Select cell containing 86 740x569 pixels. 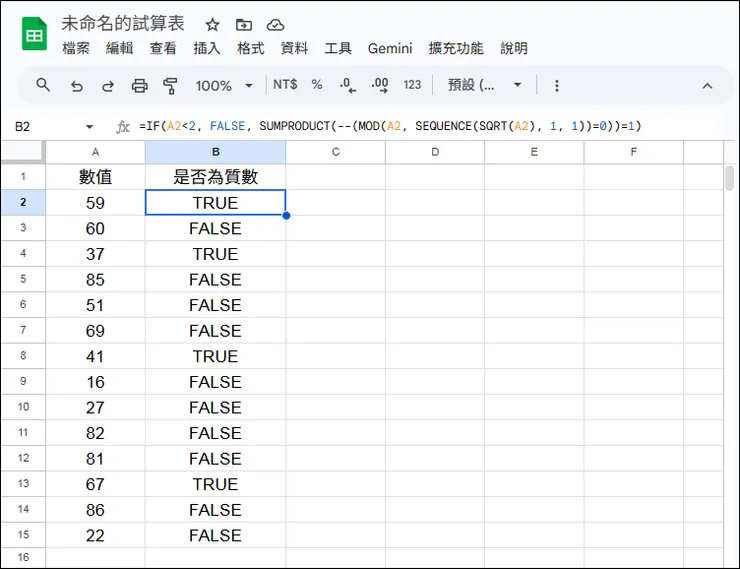[x=95, y=510]
